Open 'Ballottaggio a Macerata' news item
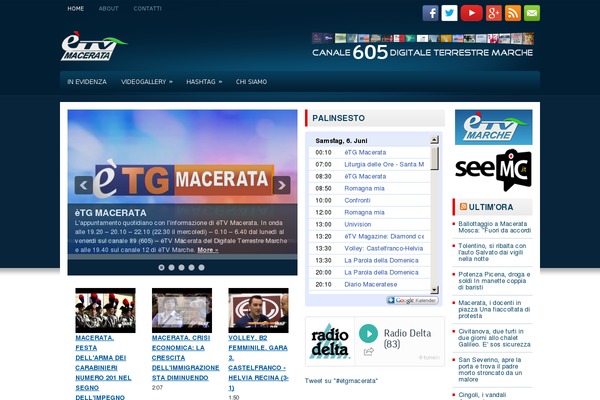 (x=494, y=227)
